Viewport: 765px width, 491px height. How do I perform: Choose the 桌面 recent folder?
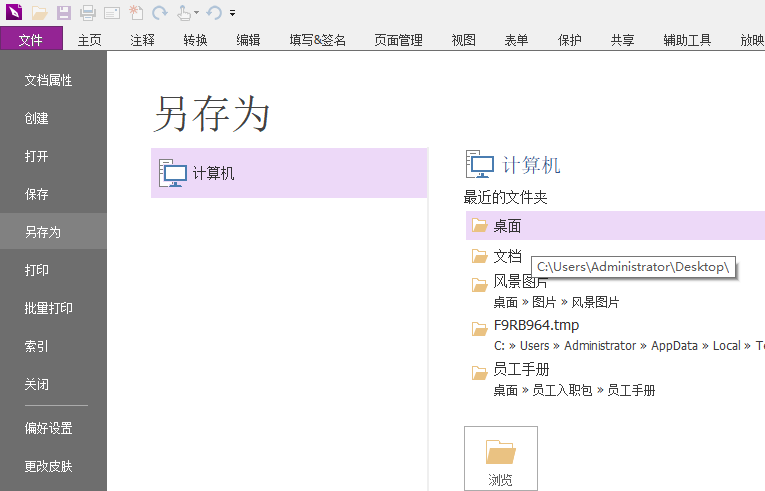[615, 225]
